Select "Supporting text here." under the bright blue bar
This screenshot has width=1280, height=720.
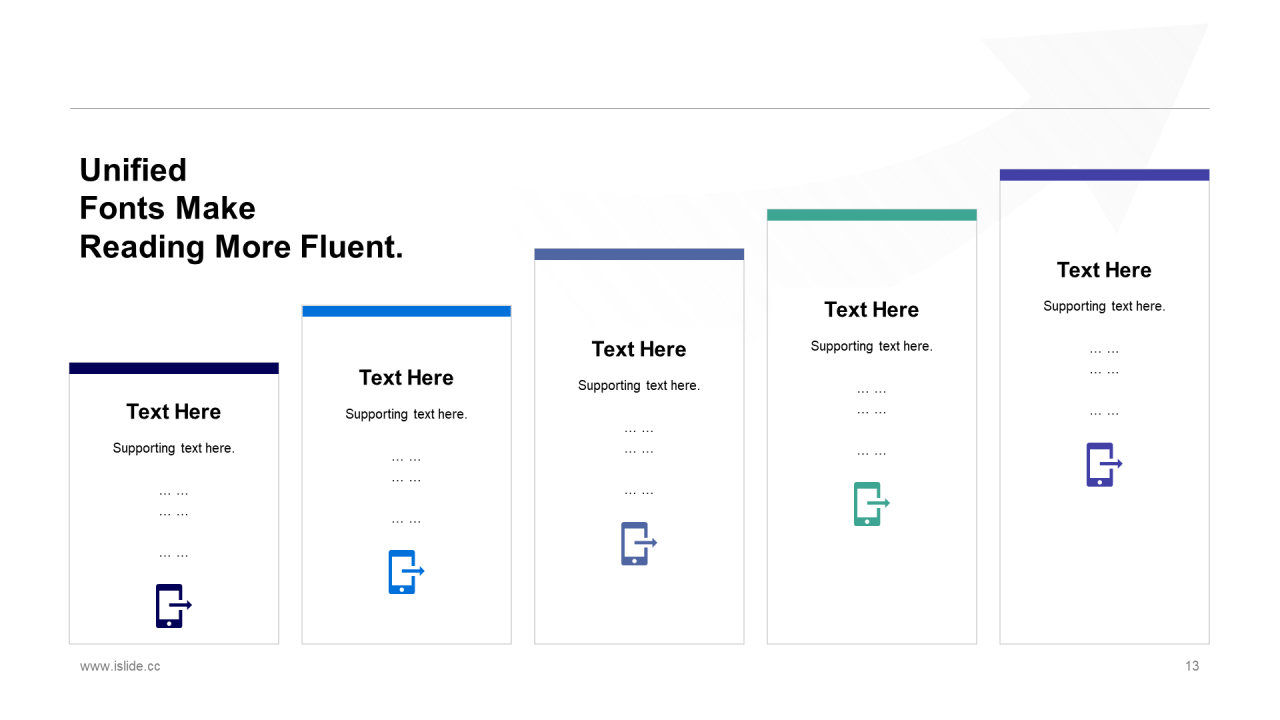tap(406, 414)
